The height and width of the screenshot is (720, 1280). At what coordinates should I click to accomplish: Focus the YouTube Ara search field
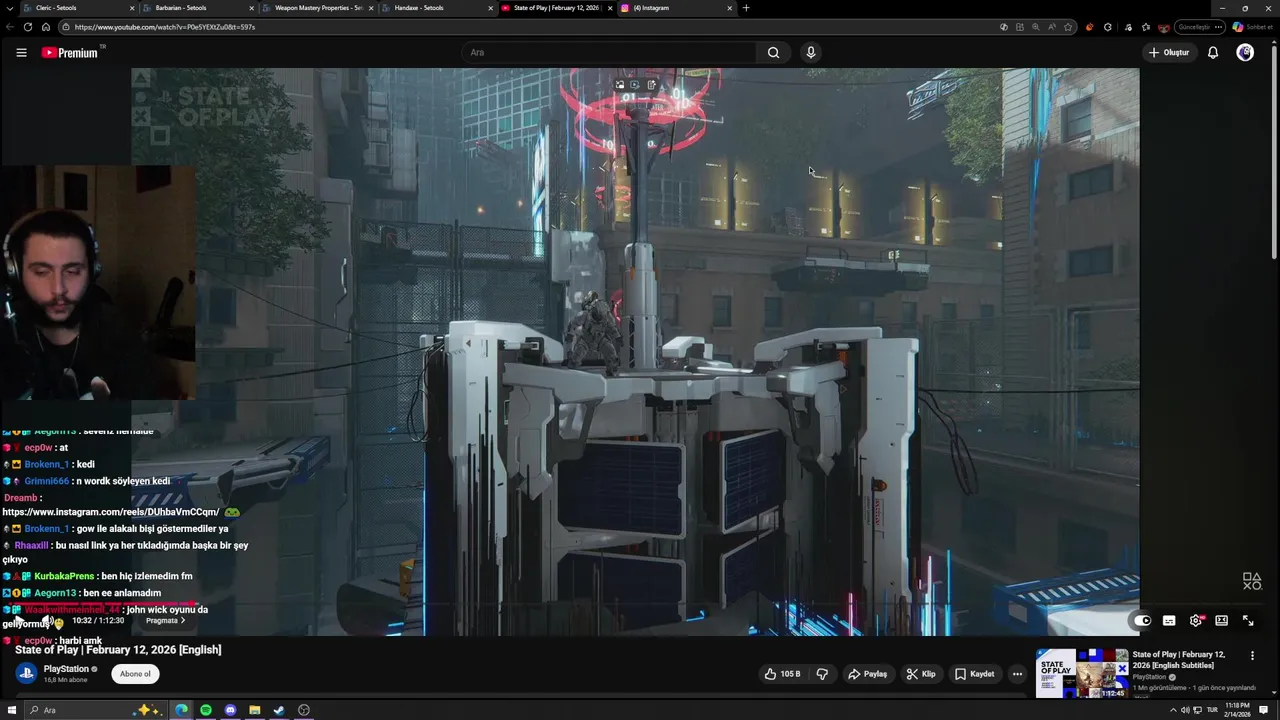point(610,53)
